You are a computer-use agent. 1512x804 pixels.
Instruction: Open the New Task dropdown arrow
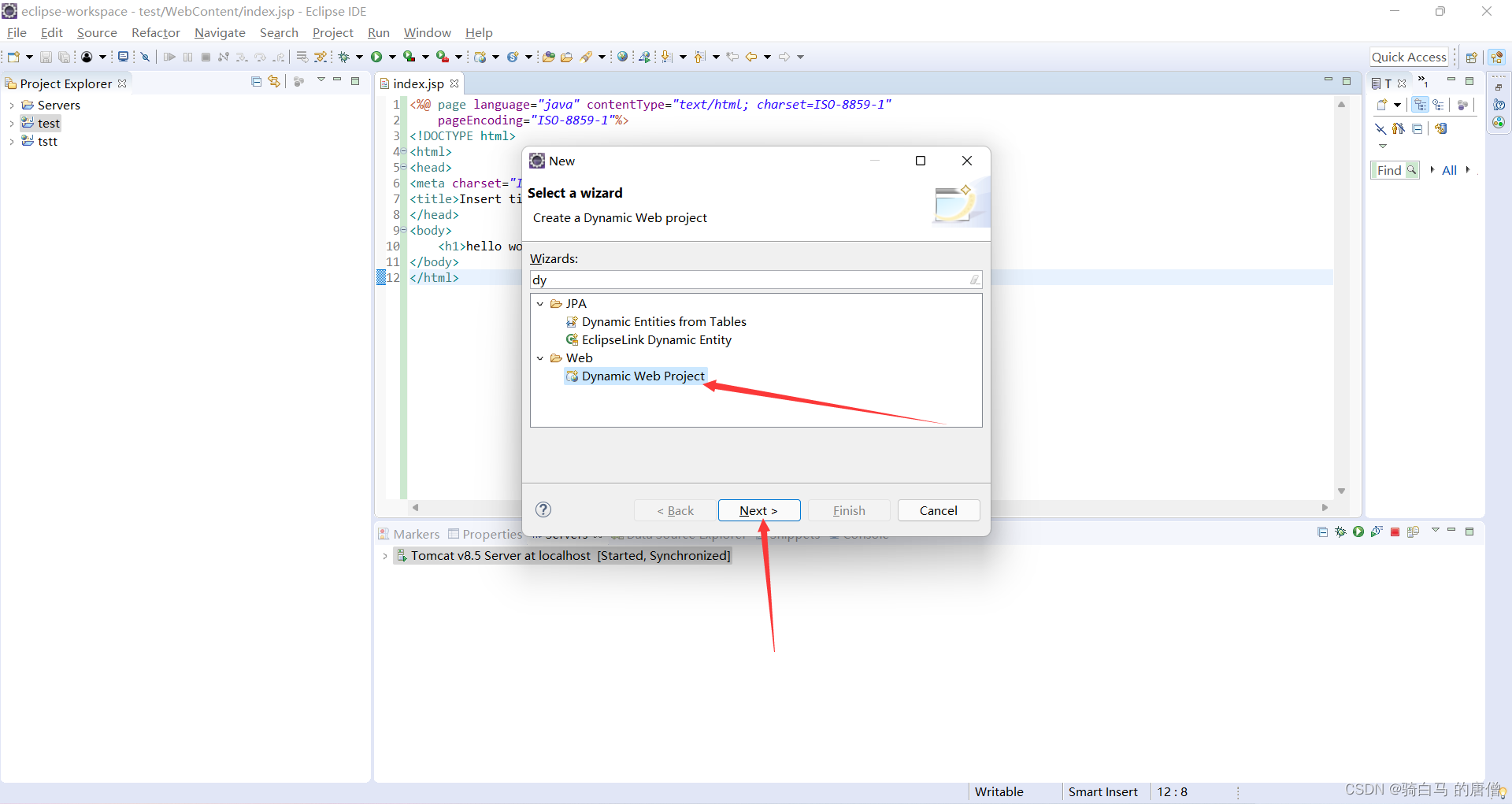(1397, 105)
